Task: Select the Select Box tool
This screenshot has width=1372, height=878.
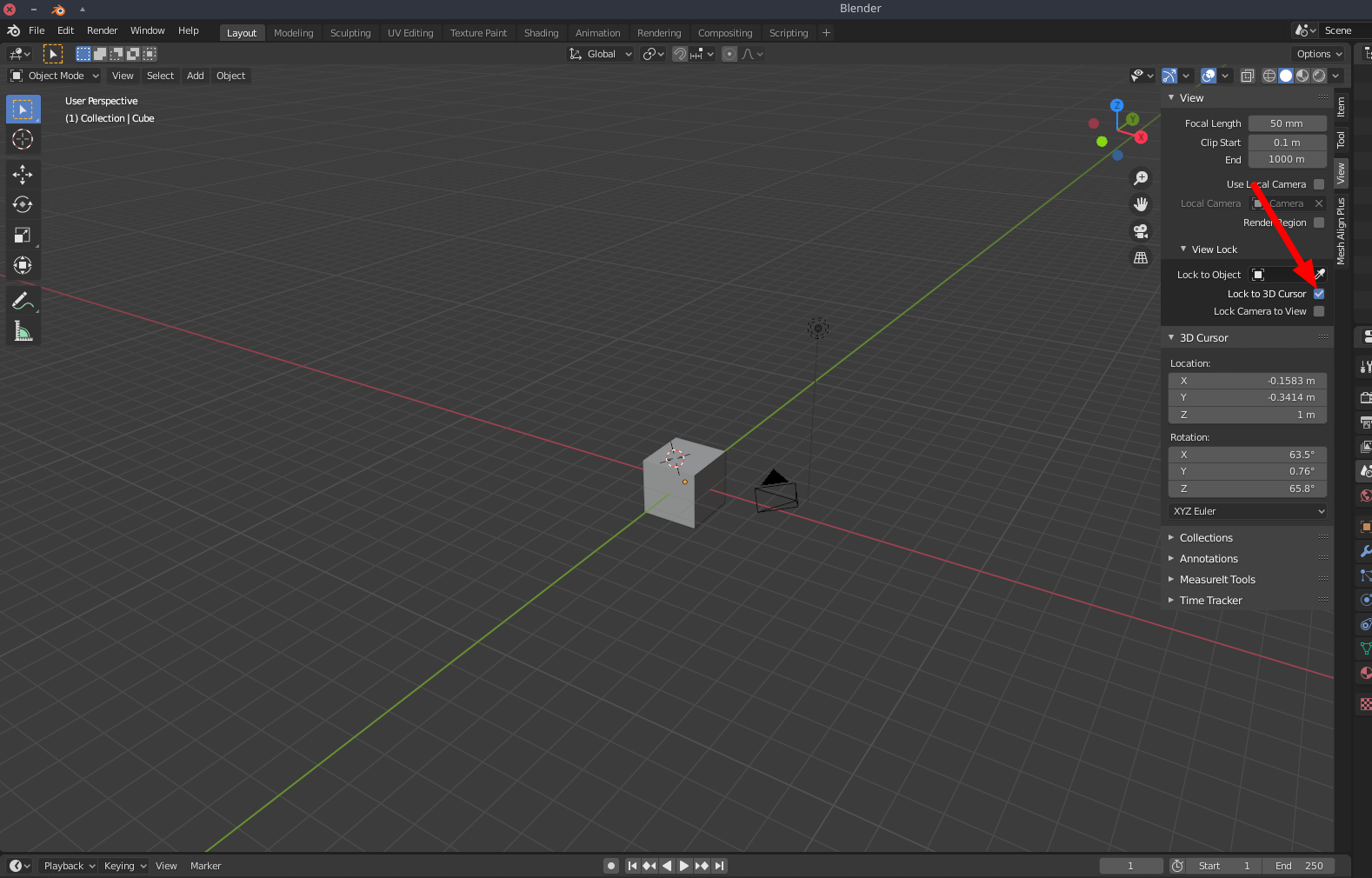Action: pos(23,109)
